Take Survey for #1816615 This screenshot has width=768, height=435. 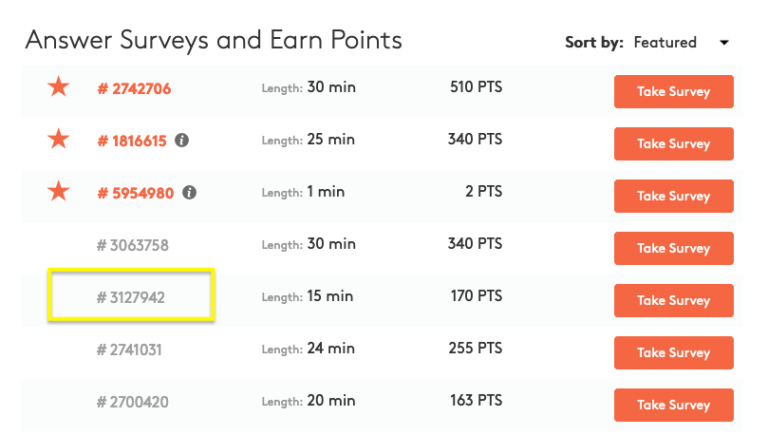[673, 144]
